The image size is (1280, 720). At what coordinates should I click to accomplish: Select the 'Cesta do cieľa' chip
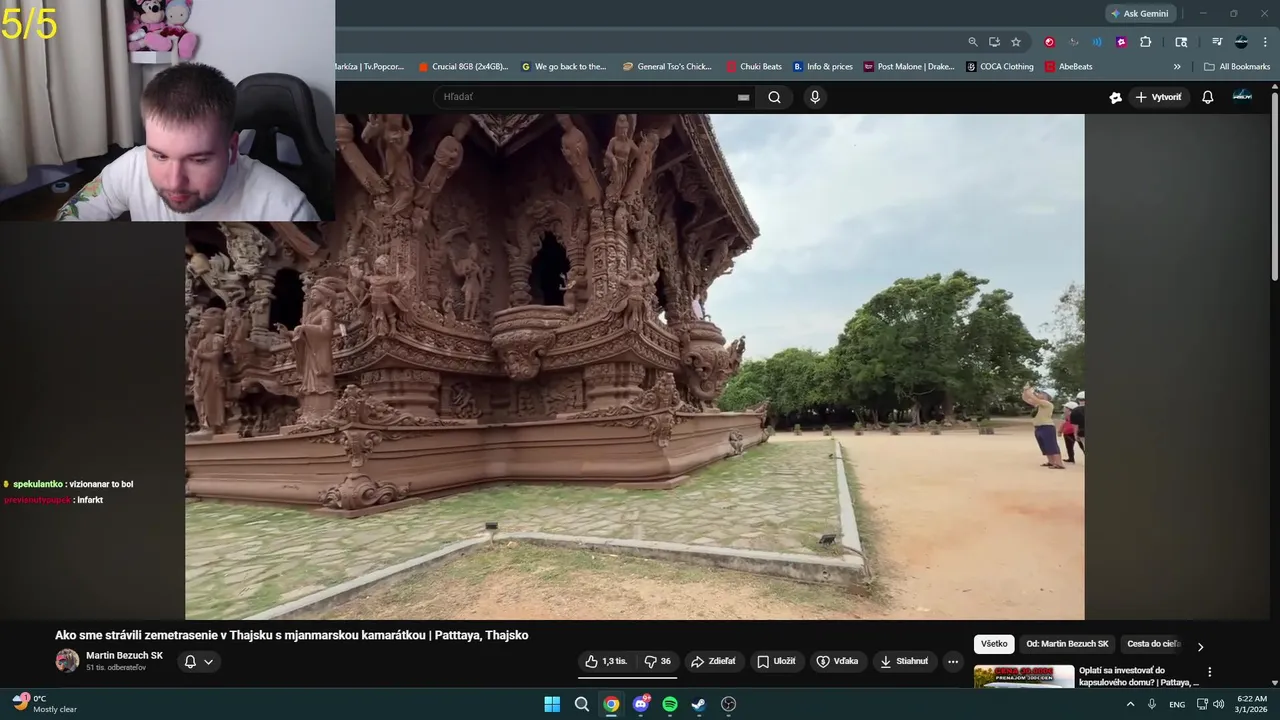[x=1154, y=644]
